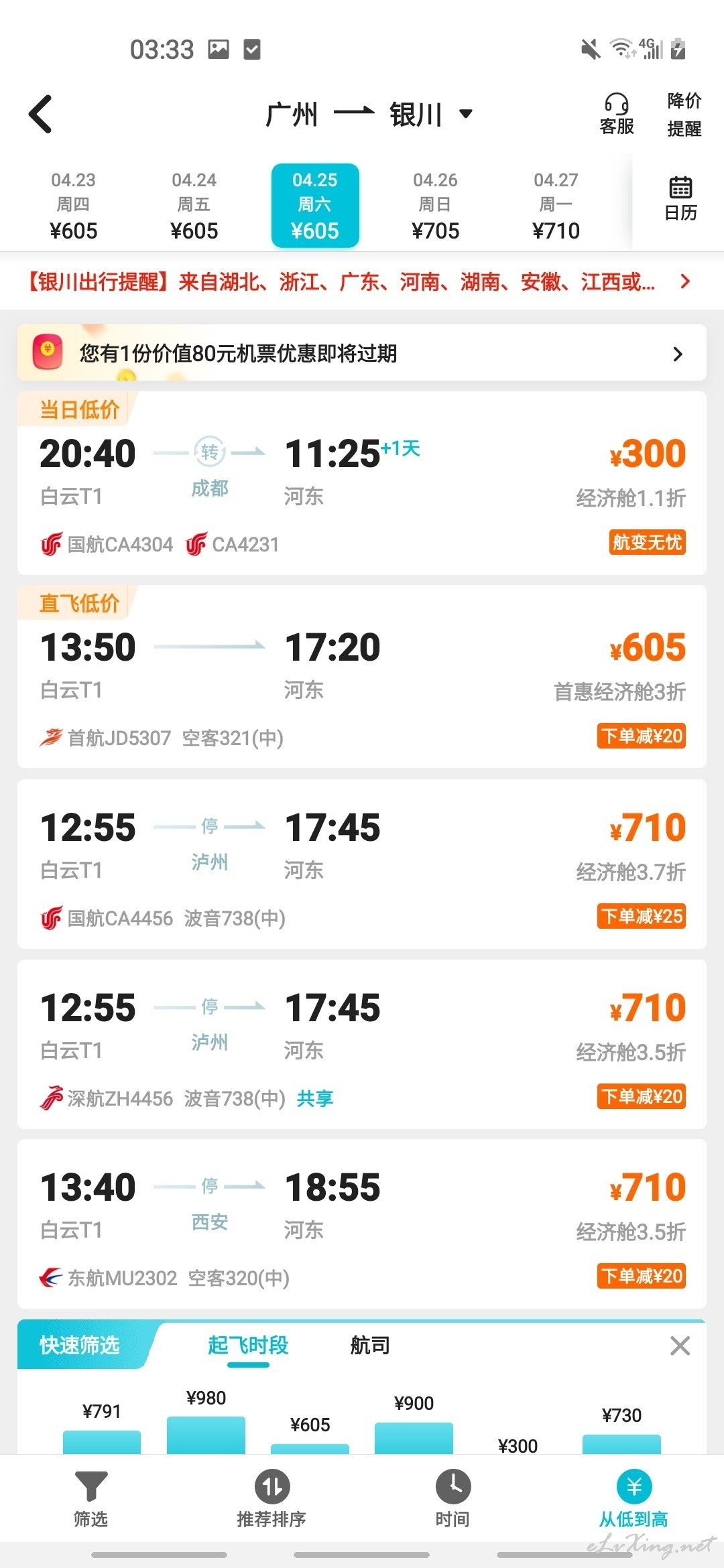724x1568 pixels.
Task: Expand the Guangzhou–Yinchuan route dropdown
Action: pyautogui.click(x=466, y=113)
